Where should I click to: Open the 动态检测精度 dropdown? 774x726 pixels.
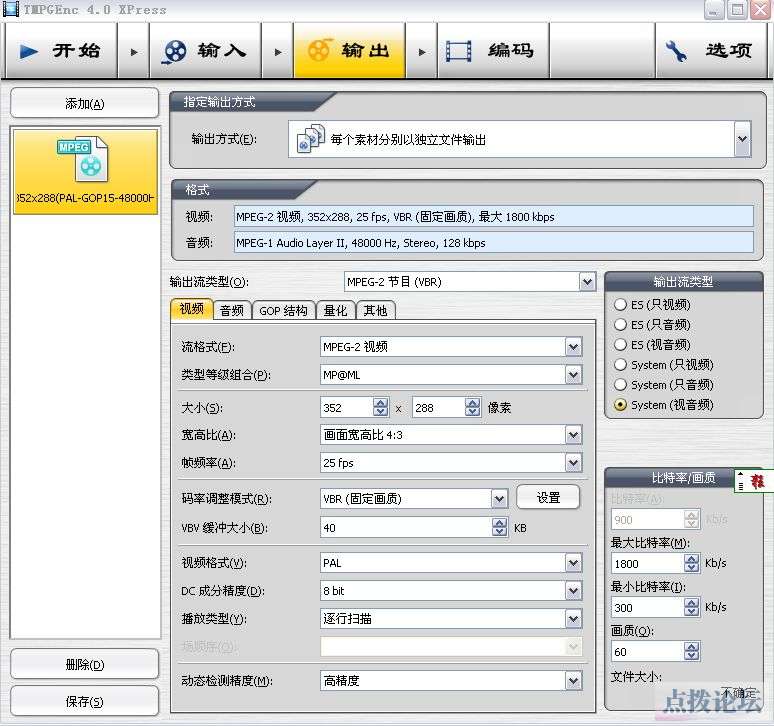coord(573,681)
